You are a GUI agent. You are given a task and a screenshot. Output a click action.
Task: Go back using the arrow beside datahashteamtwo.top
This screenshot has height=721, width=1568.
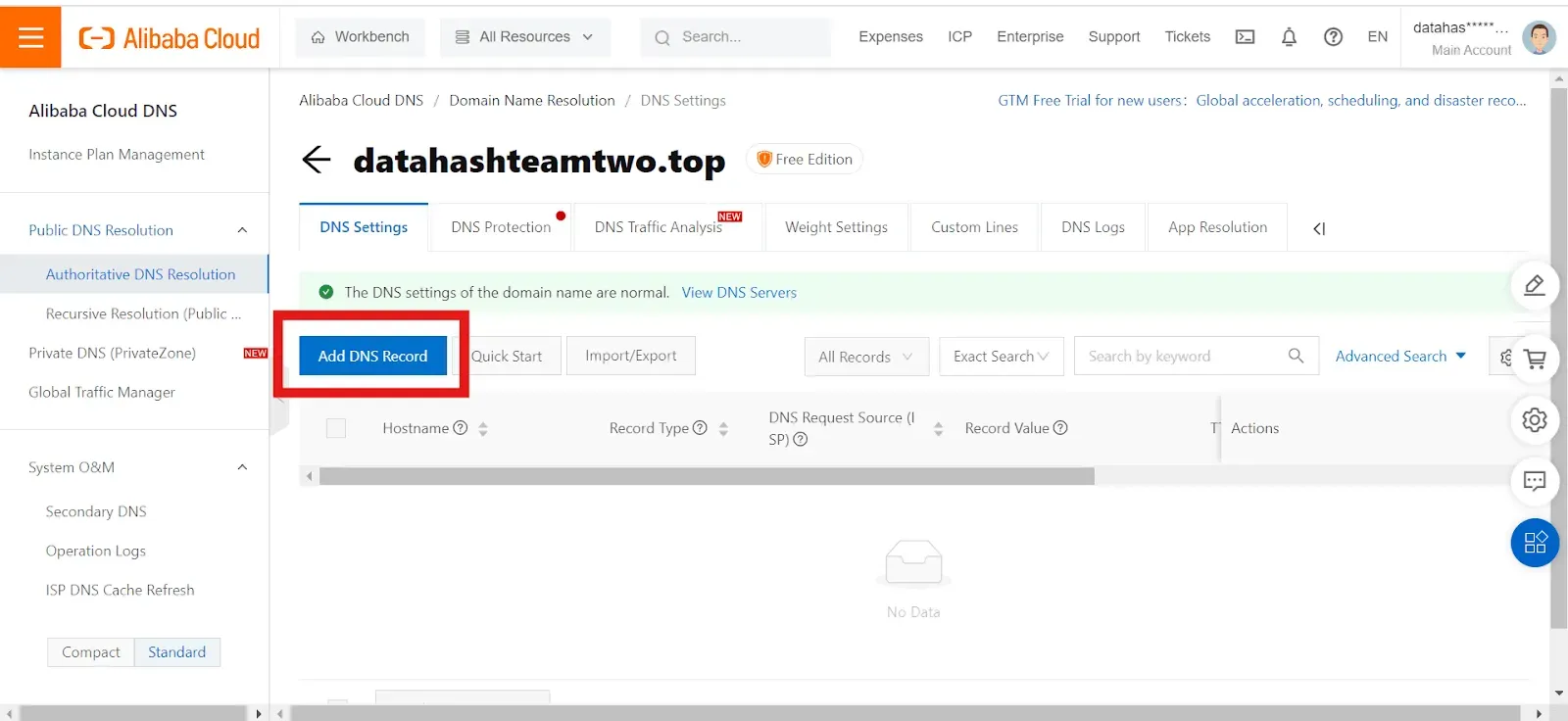pos(317,160)
